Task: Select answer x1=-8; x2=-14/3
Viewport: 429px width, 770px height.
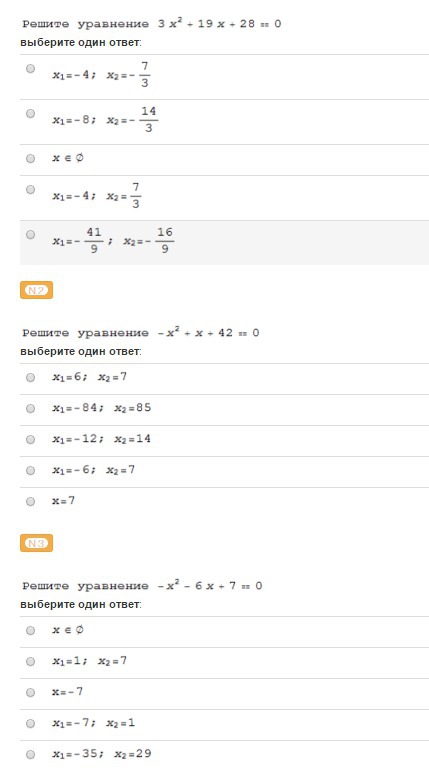Action: pyautogui.click(x=30, y=113)
